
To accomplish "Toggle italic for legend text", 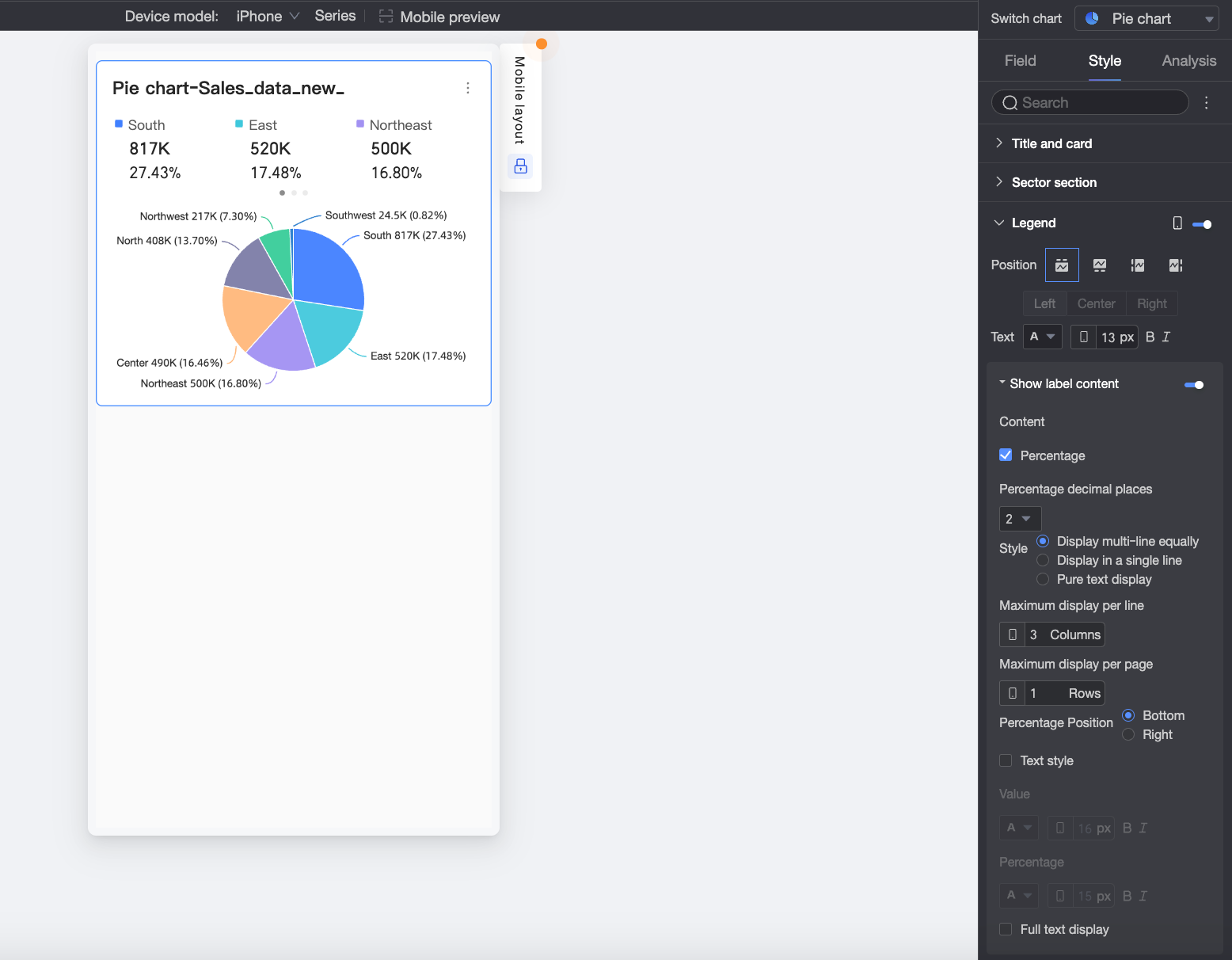I will point(1166,337).
